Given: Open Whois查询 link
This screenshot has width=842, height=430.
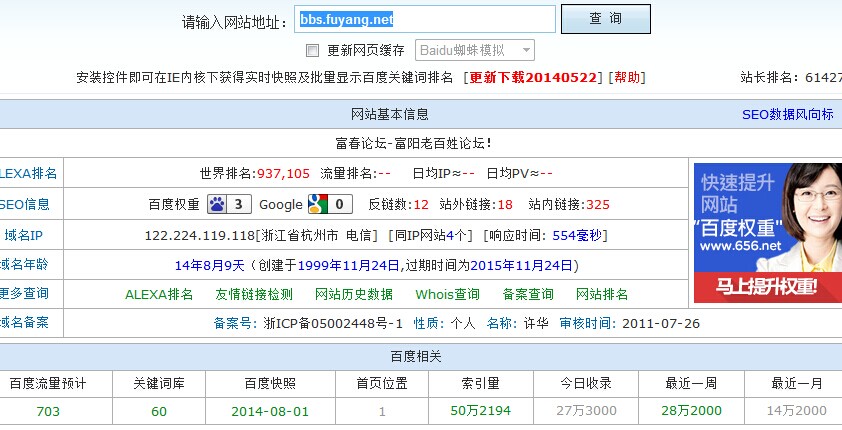Looking at the screenshot, I should [x=447, y=294].
